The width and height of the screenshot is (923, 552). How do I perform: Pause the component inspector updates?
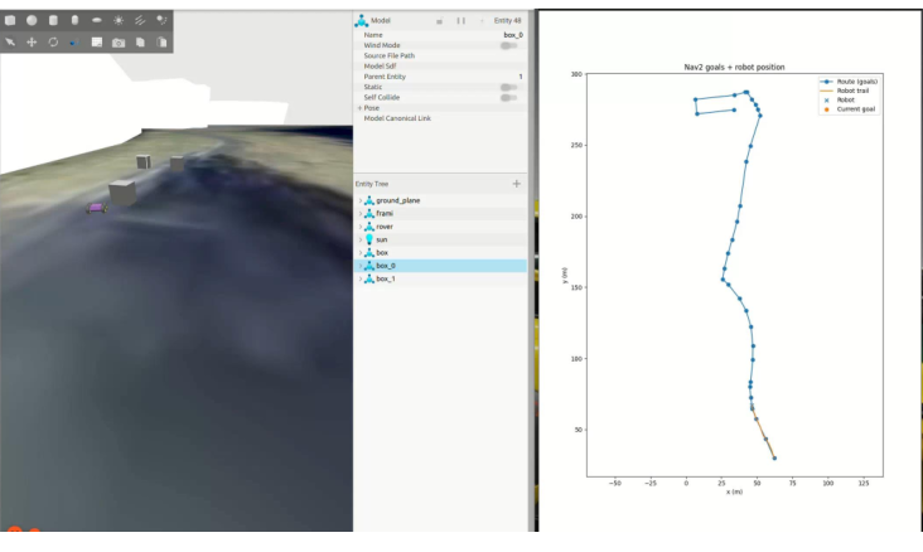pos(461,21)
